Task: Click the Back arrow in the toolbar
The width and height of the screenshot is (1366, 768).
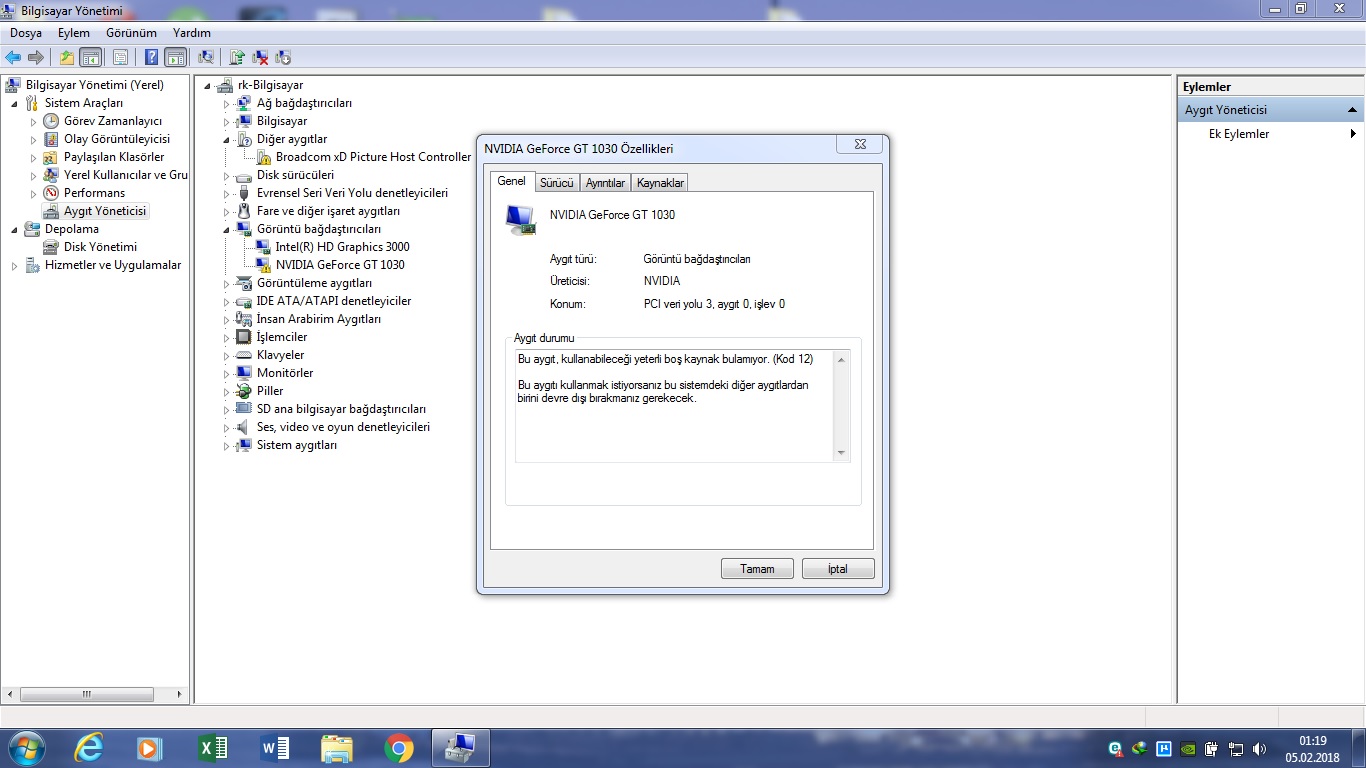Action: click(x=13, y=58)
